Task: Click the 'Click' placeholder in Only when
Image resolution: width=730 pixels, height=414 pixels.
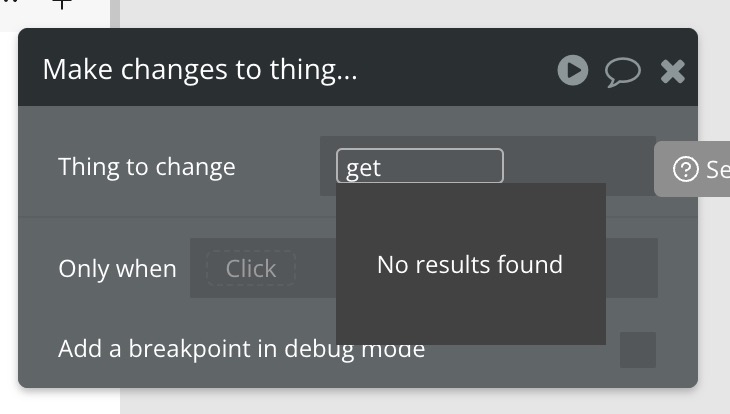Action: coord(250,268)
